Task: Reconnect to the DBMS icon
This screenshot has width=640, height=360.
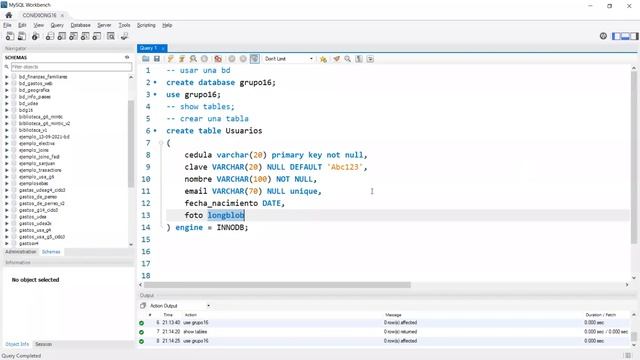Action: point(124,36)
